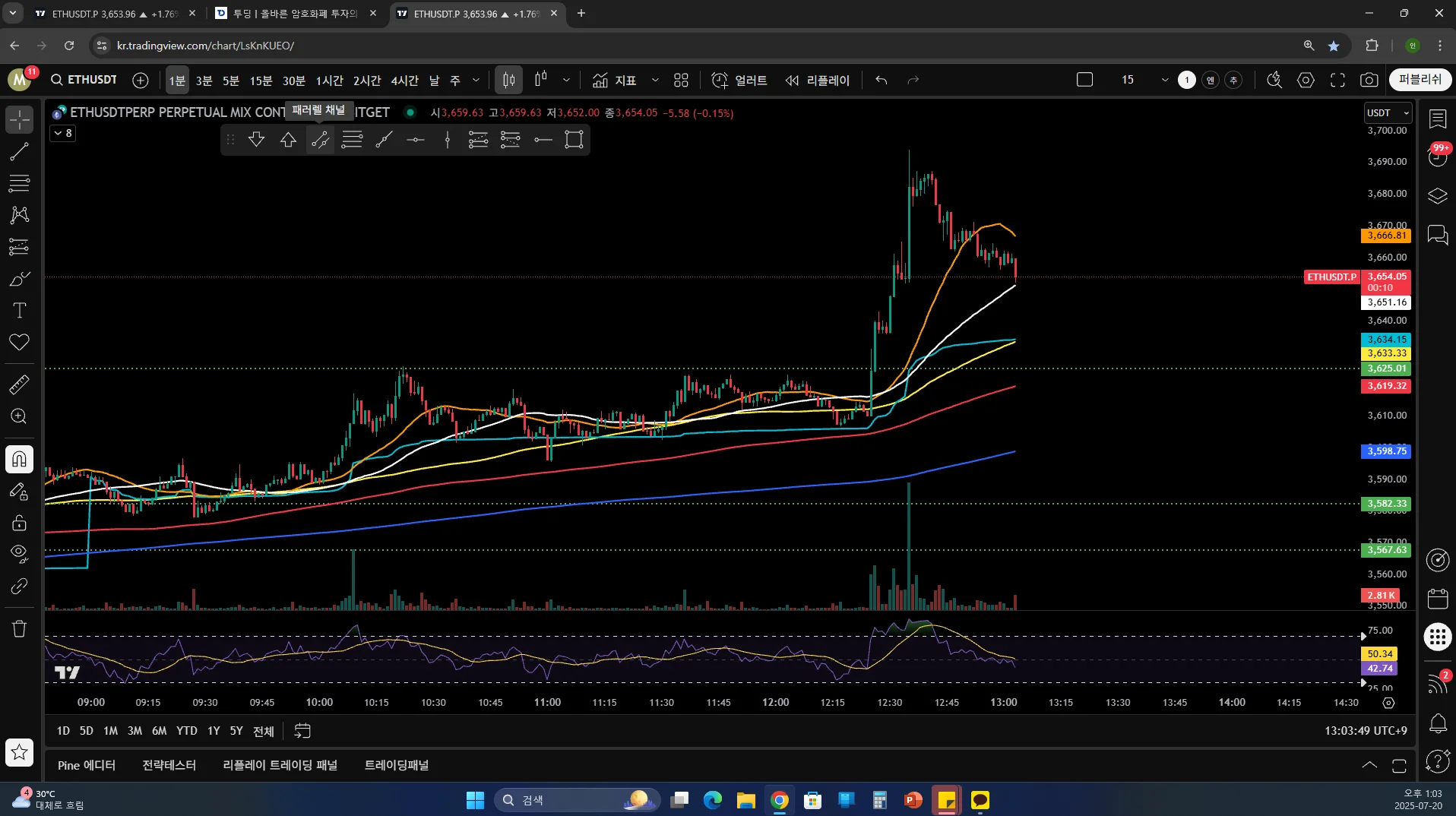The width and height of the screenshot is (1456, 816).
Task: Hide all drawings with the eye icon
Action: pyautogui.click(x=19, y=554)
